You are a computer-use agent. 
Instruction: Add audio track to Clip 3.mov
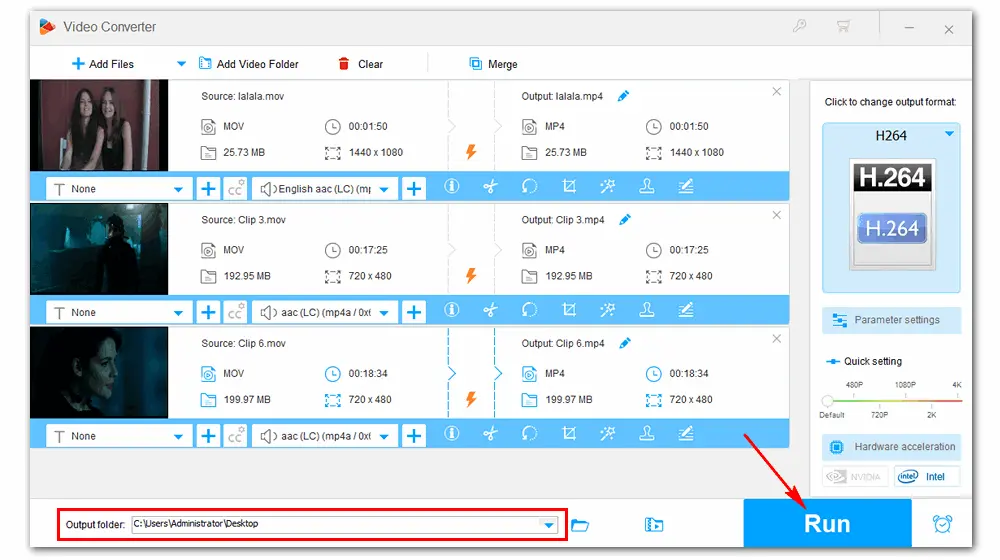(x=414, y=312)
